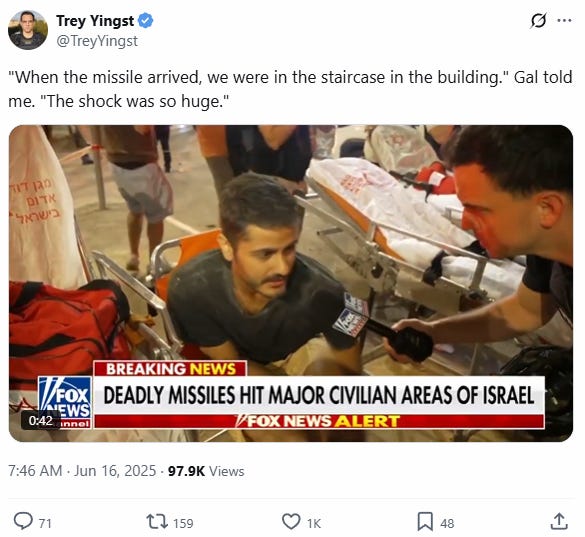Screen dimensions: 585x537
Task: Visit the @TreyYingst handle link
Action: [97, 41]
